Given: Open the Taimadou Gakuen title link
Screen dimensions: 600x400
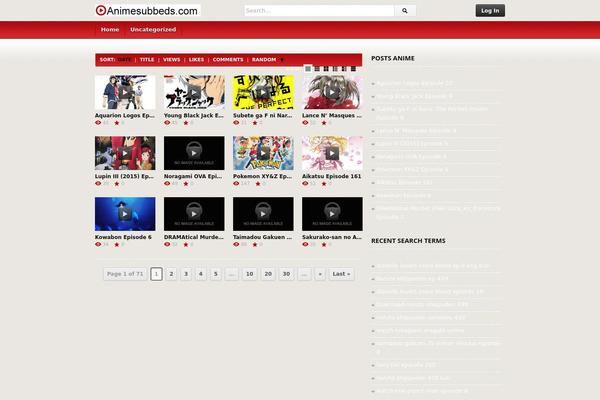Looking at the screenshot, I should point(262,237).
